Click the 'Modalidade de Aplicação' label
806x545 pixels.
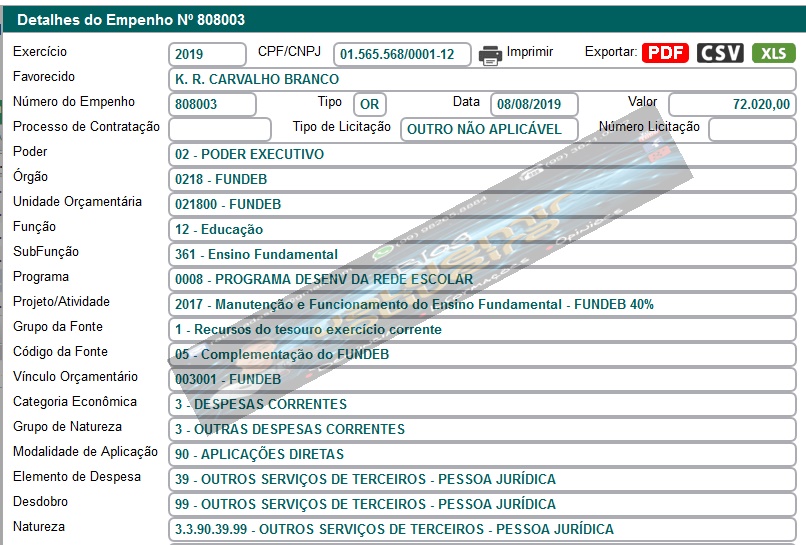tap(85, 452)
